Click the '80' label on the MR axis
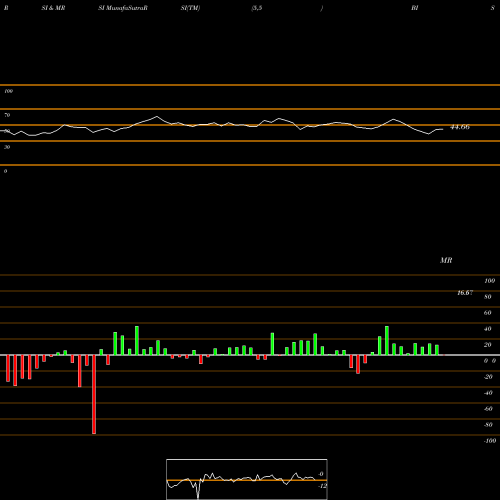The height and width of the screenshot is (500, 500). [x=488, y=297]
